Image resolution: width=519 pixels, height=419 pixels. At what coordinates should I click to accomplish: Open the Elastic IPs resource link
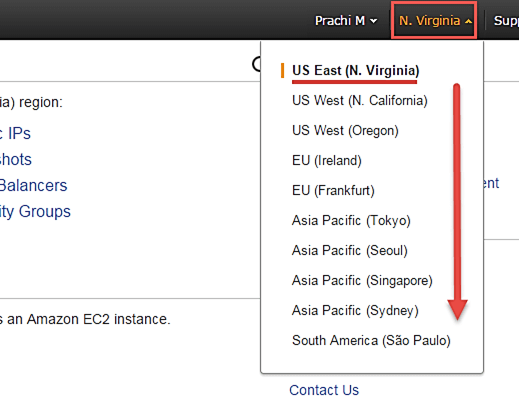point(15,134)
